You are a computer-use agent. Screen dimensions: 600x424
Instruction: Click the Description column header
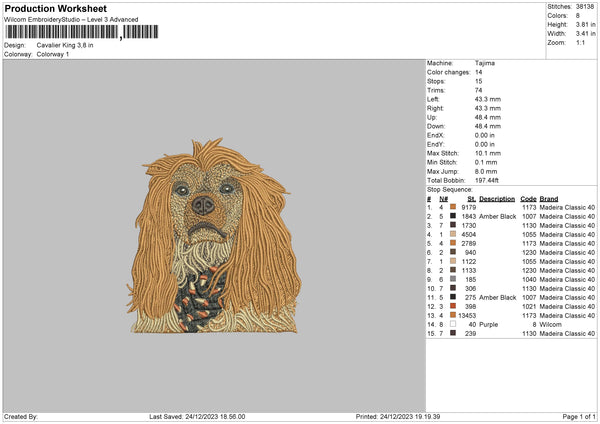point(497,198)
